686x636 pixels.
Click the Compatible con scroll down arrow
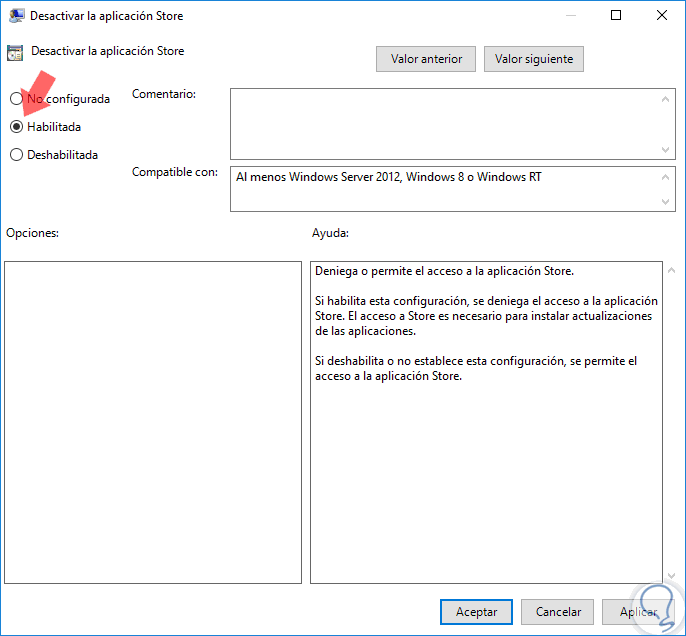665,202
